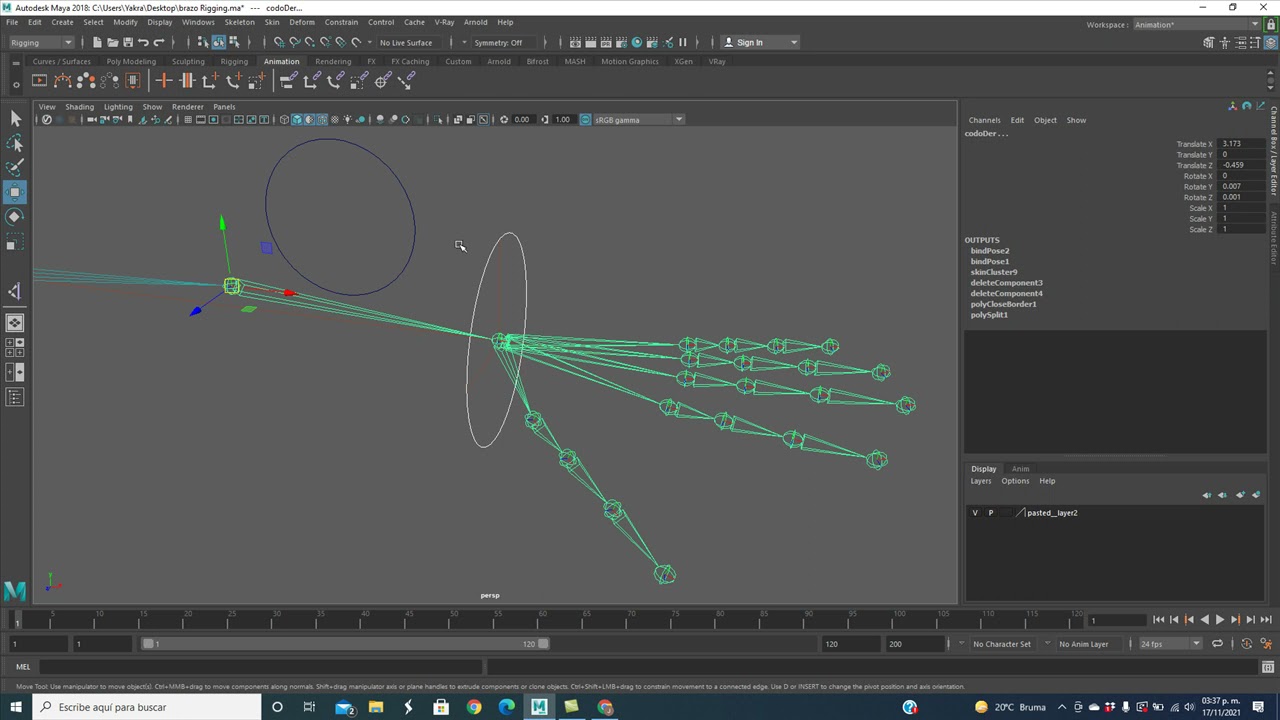Click the Playblast shelf icon
Viewport: 1280px width, 720px height.
39,81
